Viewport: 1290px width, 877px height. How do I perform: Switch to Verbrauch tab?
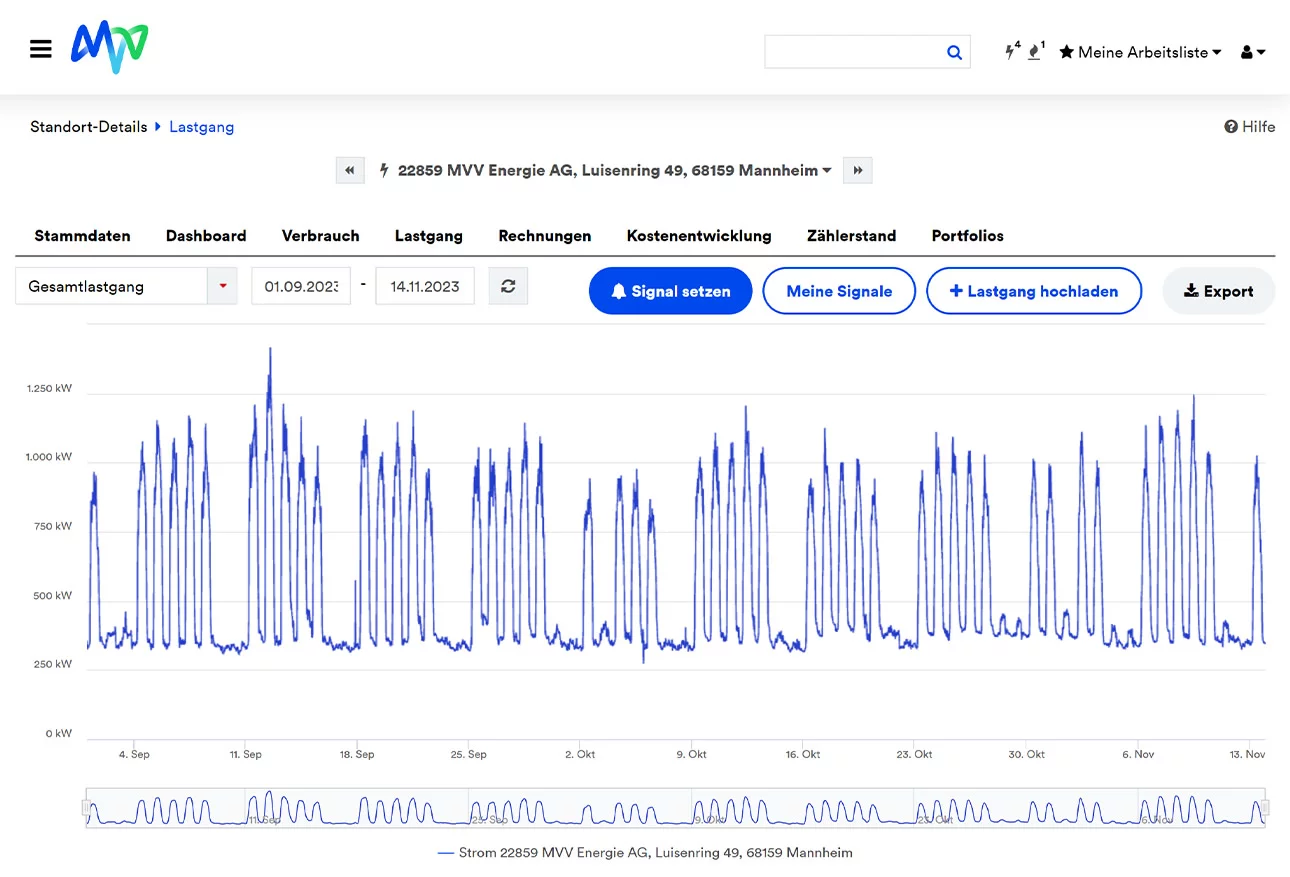(320, 236)
